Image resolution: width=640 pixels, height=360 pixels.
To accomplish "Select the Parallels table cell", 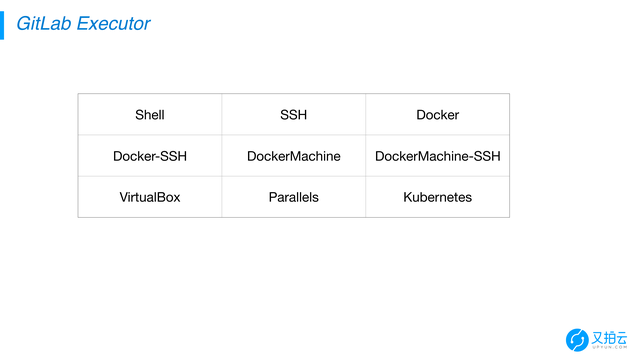I will (x=293, y=197).
